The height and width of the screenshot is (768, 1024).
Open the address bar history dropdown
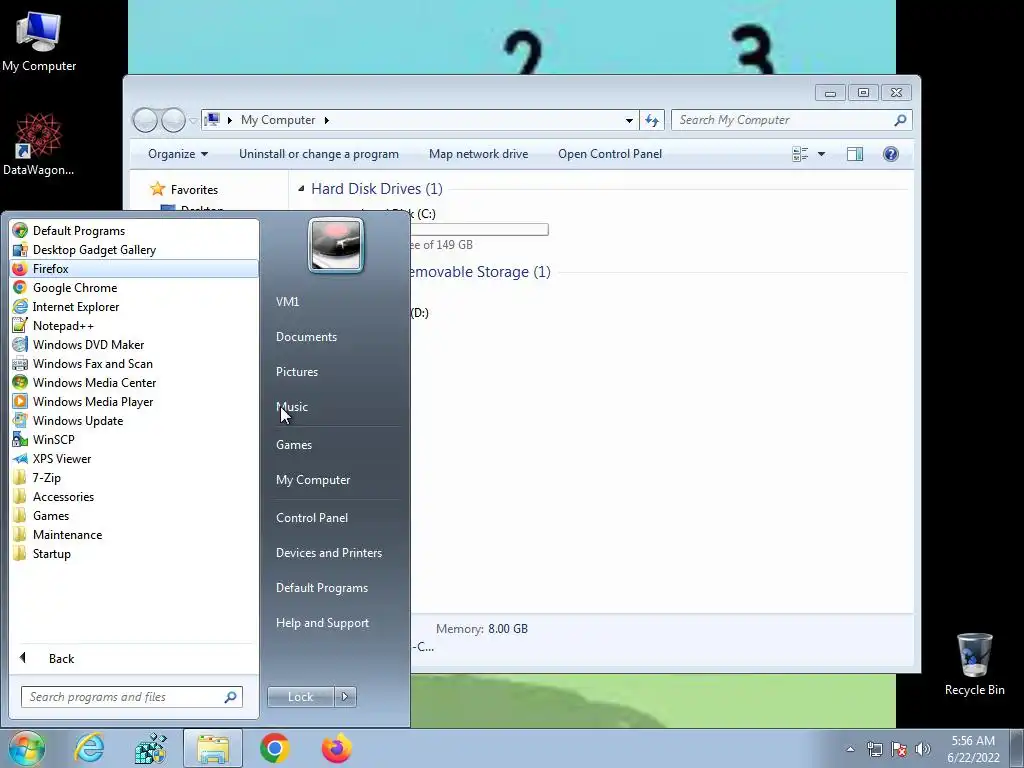[629, 120]
